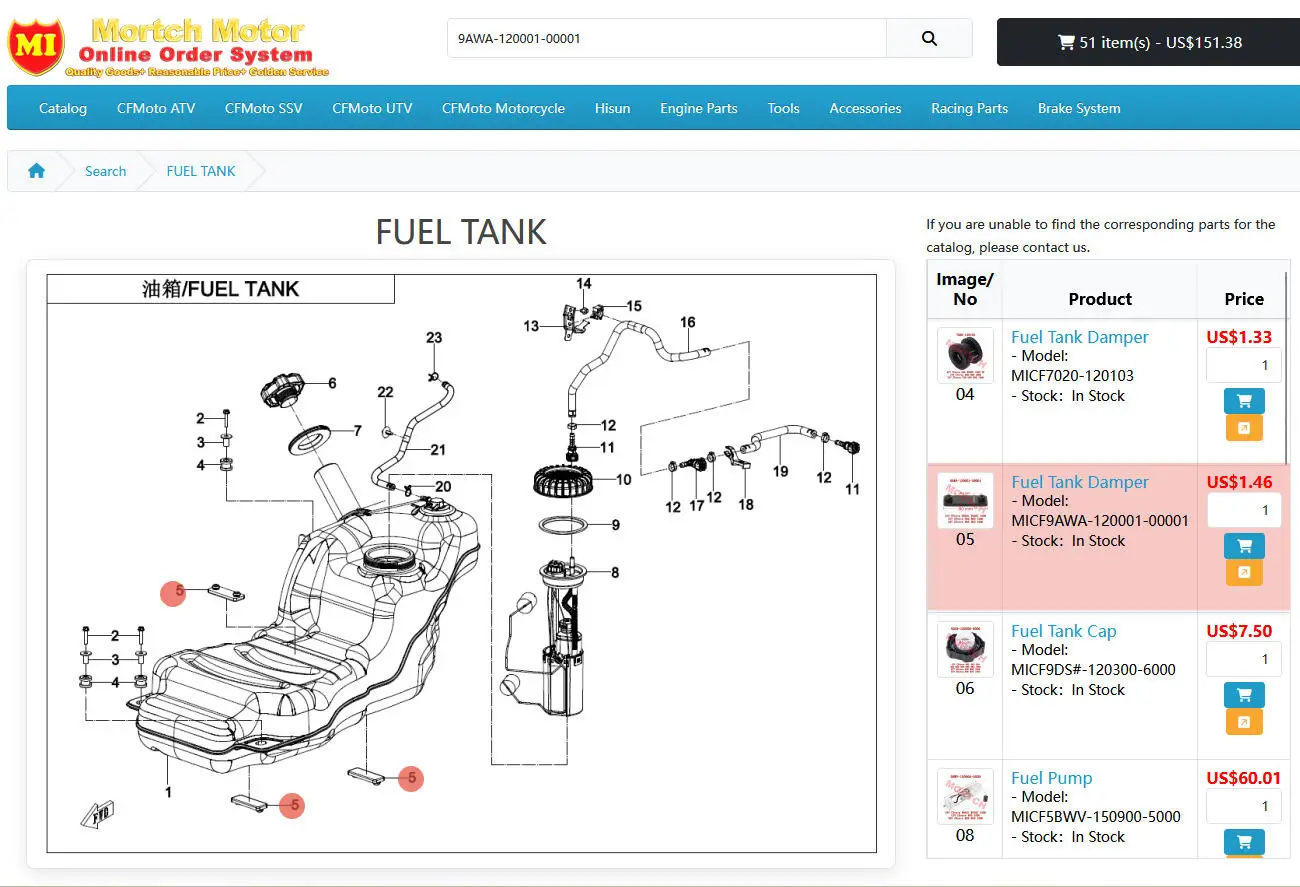This screenshot has height=887, width=1300.
Task: Select the Brake System menu item
Action: click(x=1079, y=108)
